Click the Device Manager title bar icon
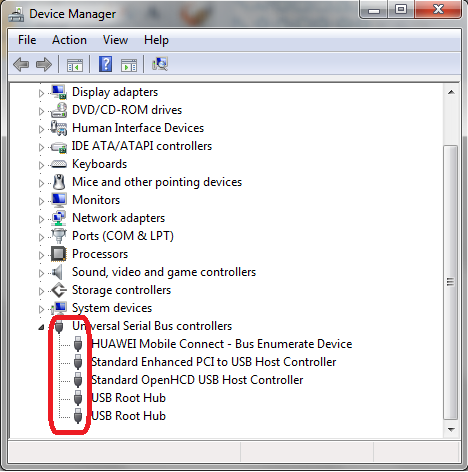468x472 pixels. pyautogui.click(x=16, y=14)
